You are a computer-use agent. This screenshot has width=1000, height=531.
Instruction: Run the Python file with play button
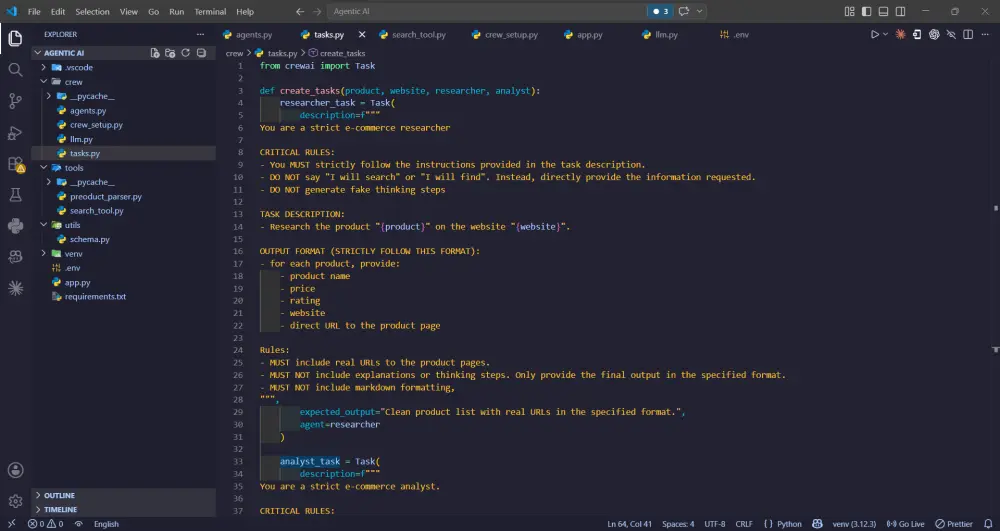click(875, 34)
